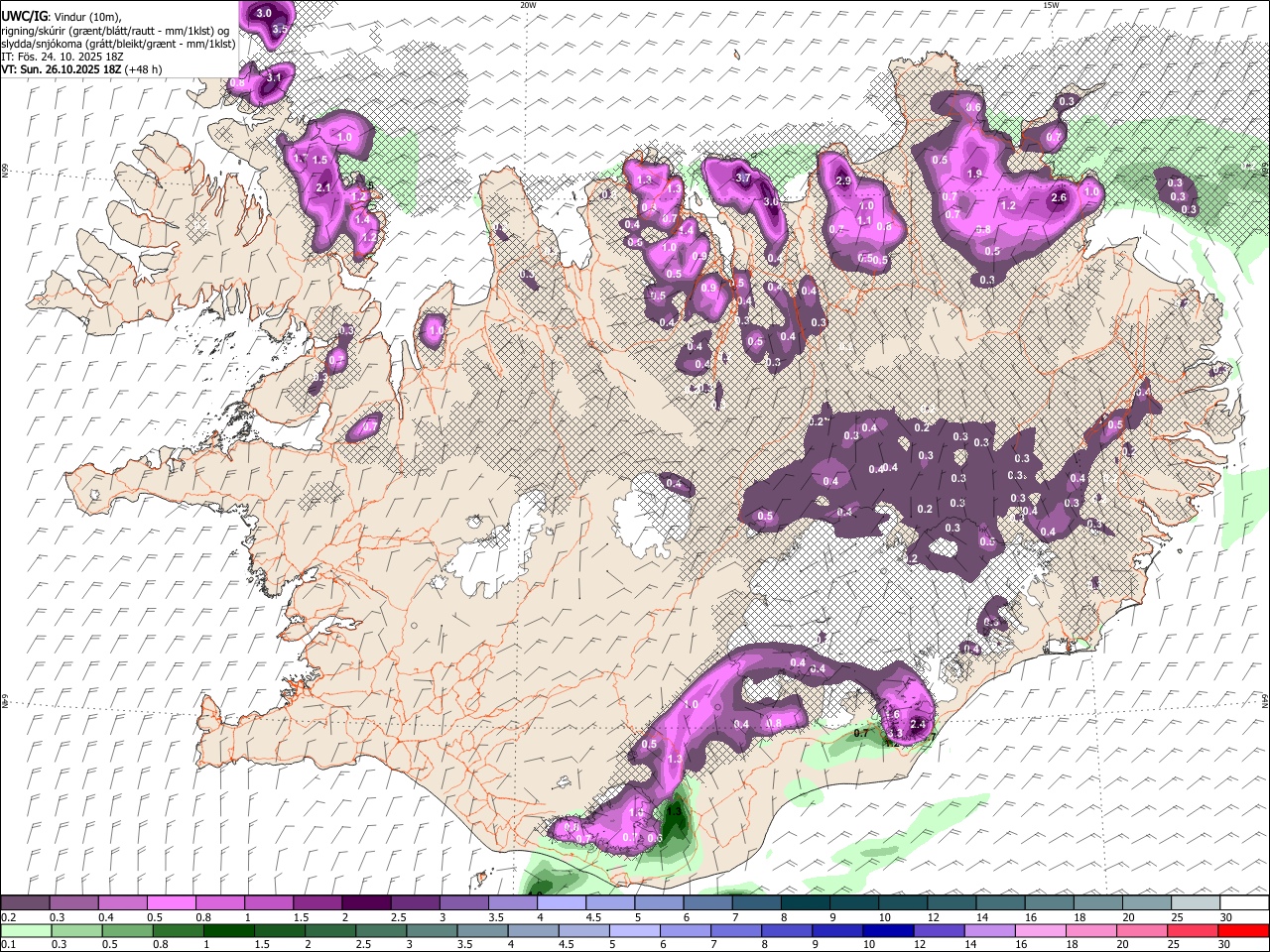
Task: Pick the 1.9 snowfall value on the map
Action: (974, 174)
